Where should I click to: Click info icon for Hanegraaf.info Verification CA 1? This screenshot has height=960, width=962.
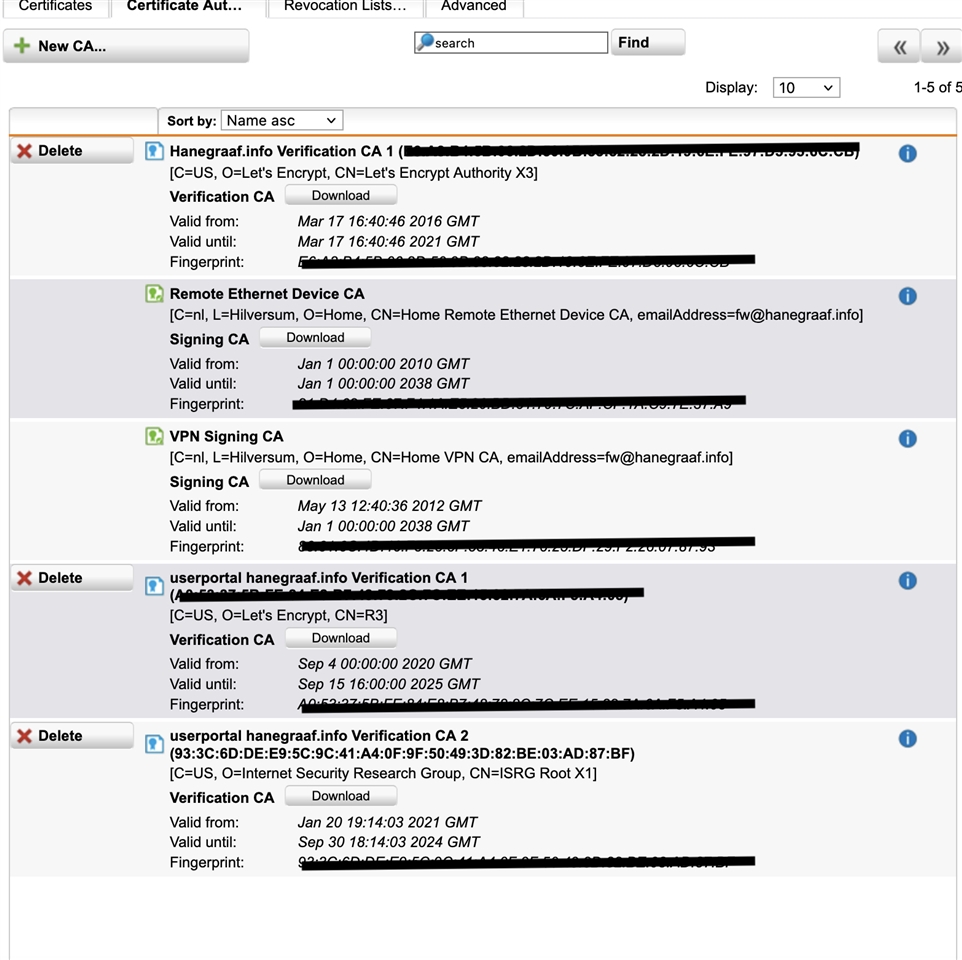[x=907, y=153]
